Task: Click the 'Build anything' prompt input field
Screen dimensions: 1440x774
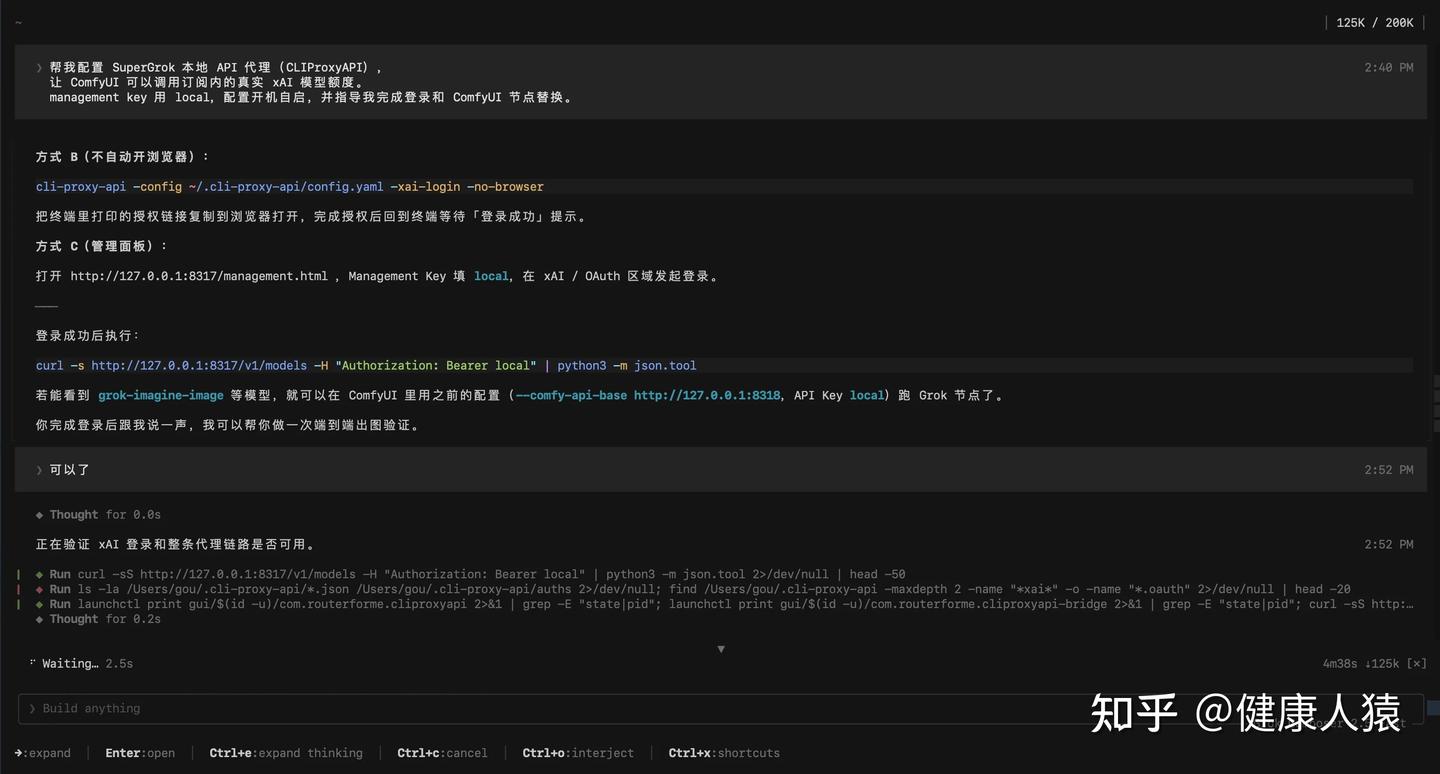Action: pos(720,708)
